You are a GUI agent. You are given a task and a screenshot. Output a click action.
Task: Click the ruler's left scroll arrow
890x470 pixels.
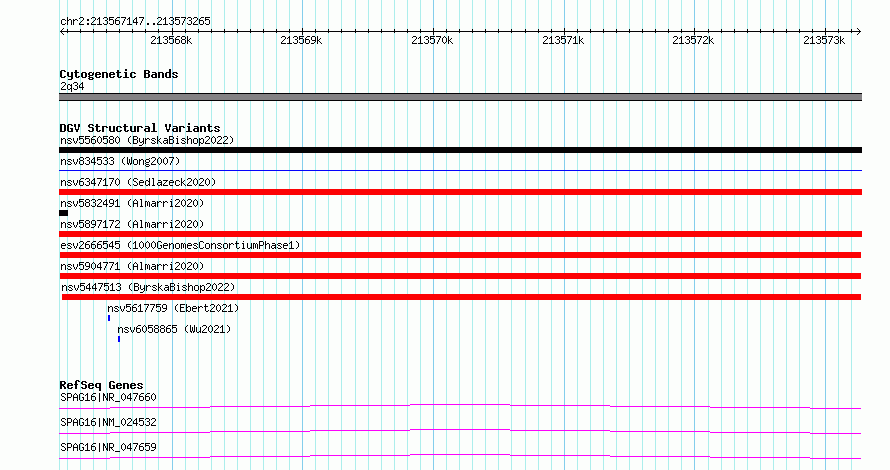pyautogui.click(x=62, y=31)
